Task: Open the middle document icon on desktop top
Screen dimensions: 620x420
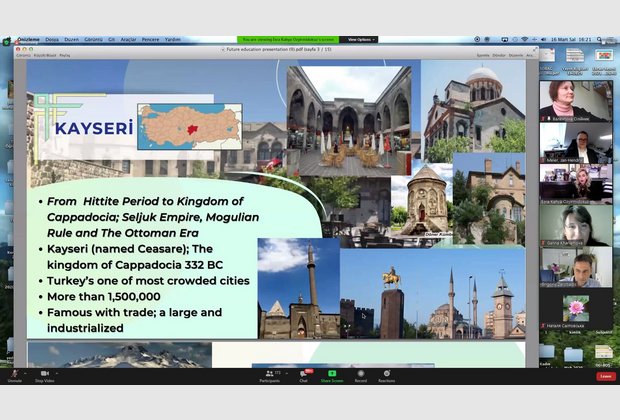Action: [575, 55]
